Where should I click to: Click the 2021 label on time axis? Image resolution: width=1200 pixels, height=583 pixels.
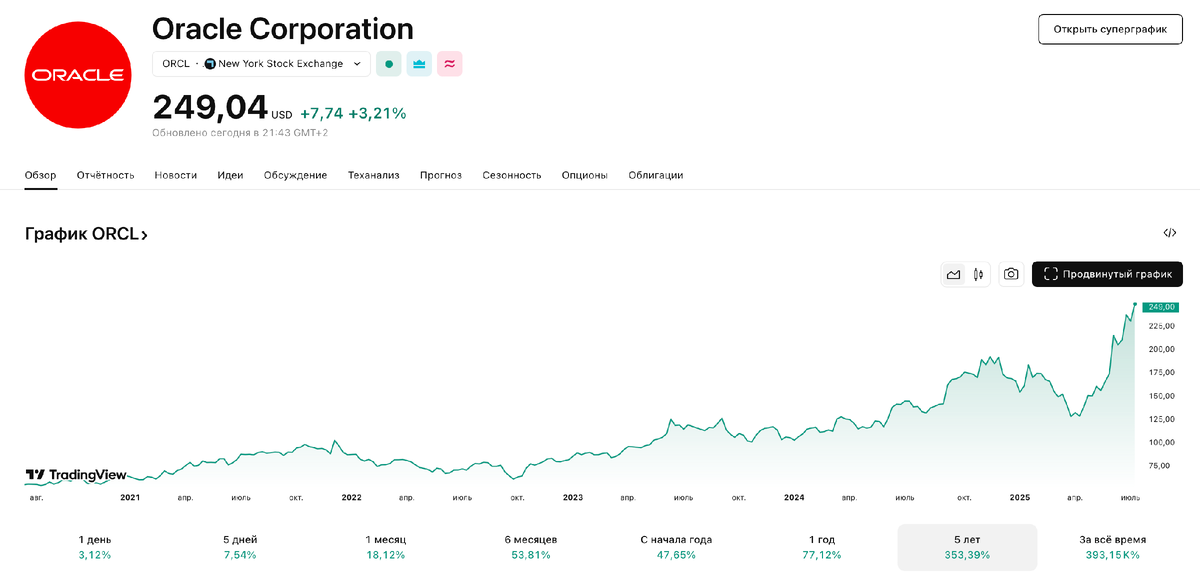(x=130, y=497)
